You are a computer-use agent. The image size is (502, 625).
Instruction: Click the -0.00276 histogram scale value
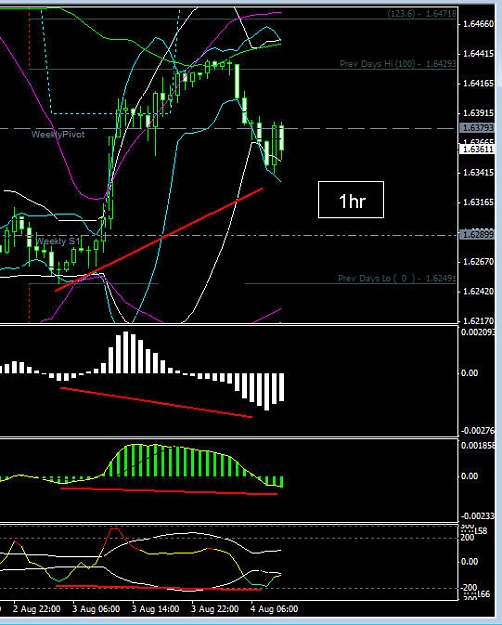478,431
